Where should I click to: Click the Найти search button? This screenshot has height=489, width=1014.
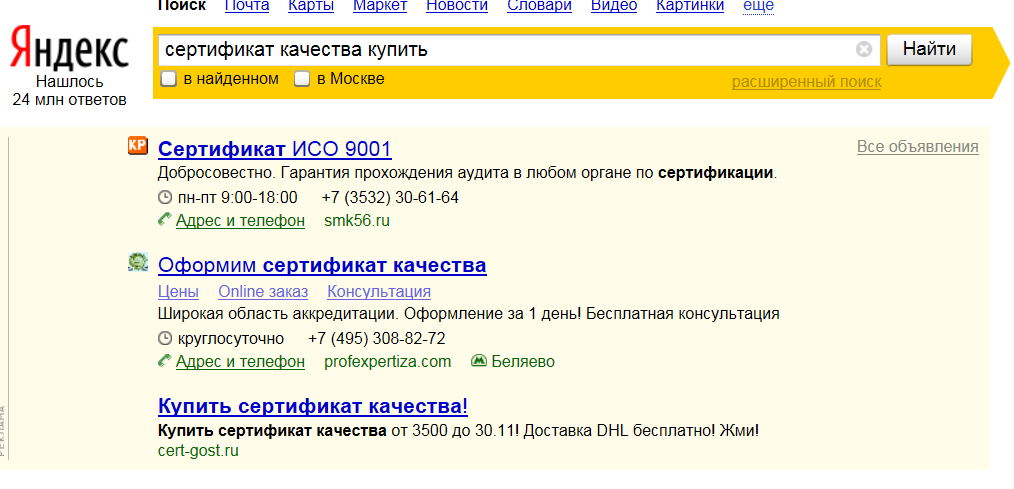click(x=929, y=49)
